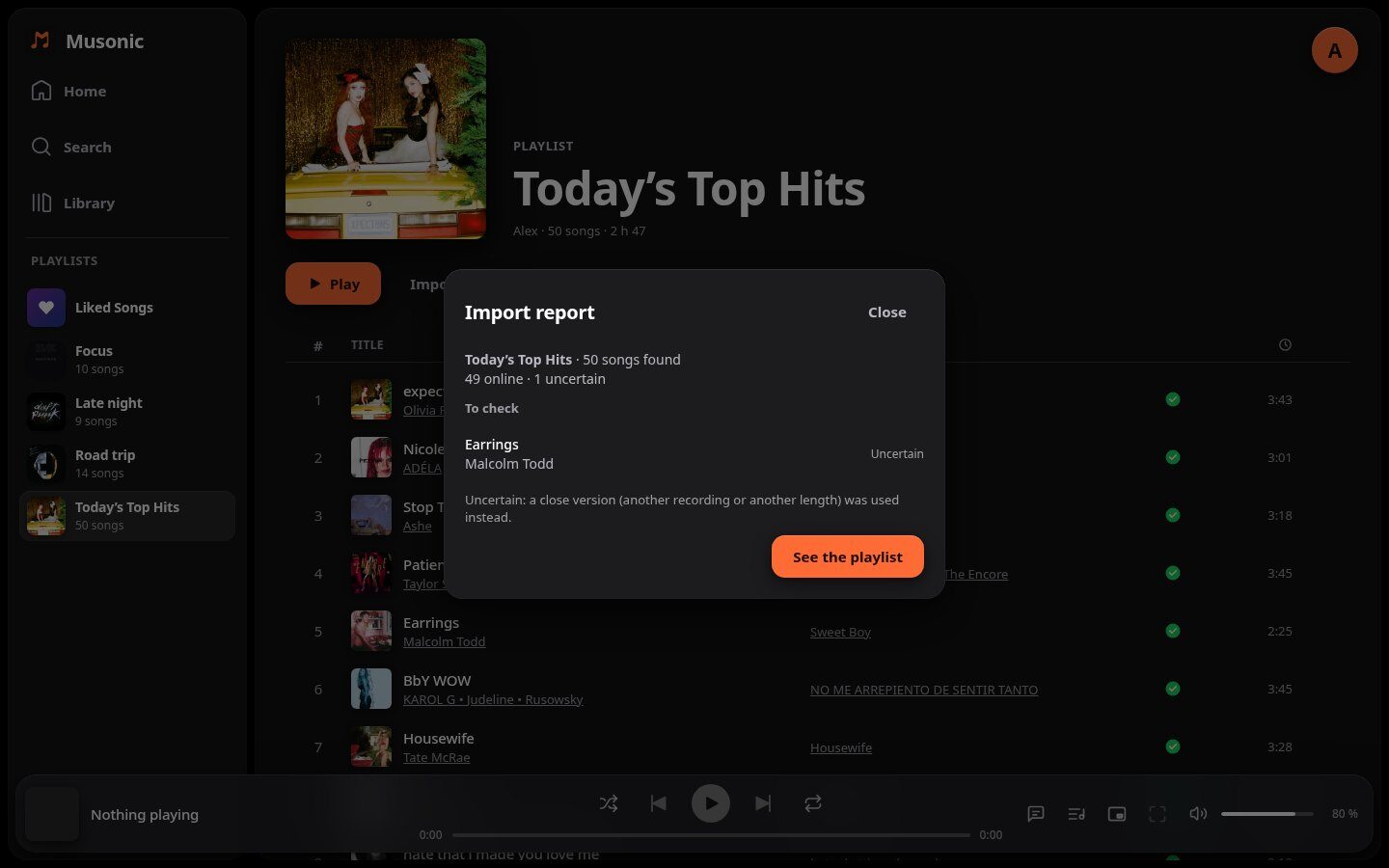Click the Library books icon

pyautogui.click(x=41, y=203)
